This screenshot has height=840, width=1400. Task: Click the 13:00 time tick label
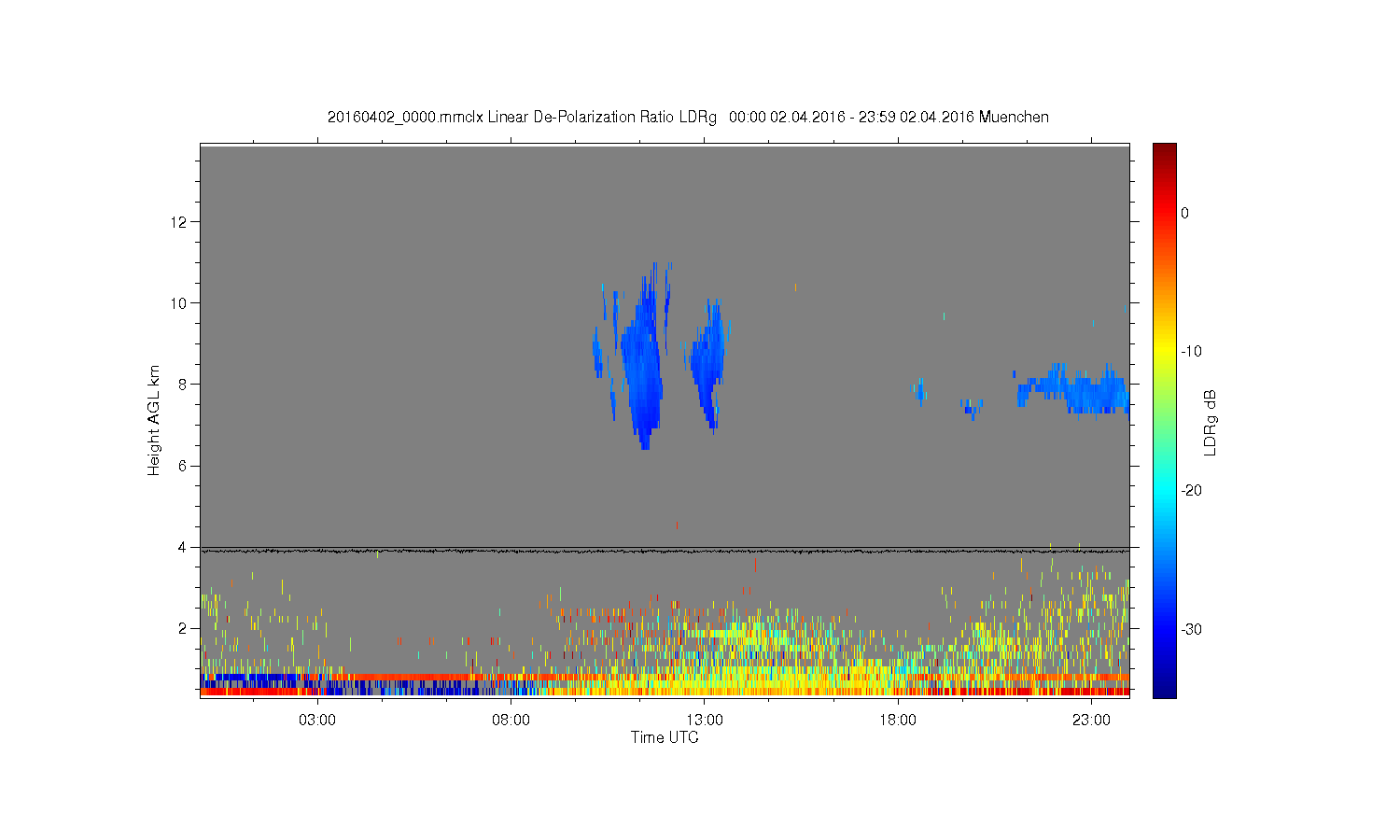pos(705,721)
